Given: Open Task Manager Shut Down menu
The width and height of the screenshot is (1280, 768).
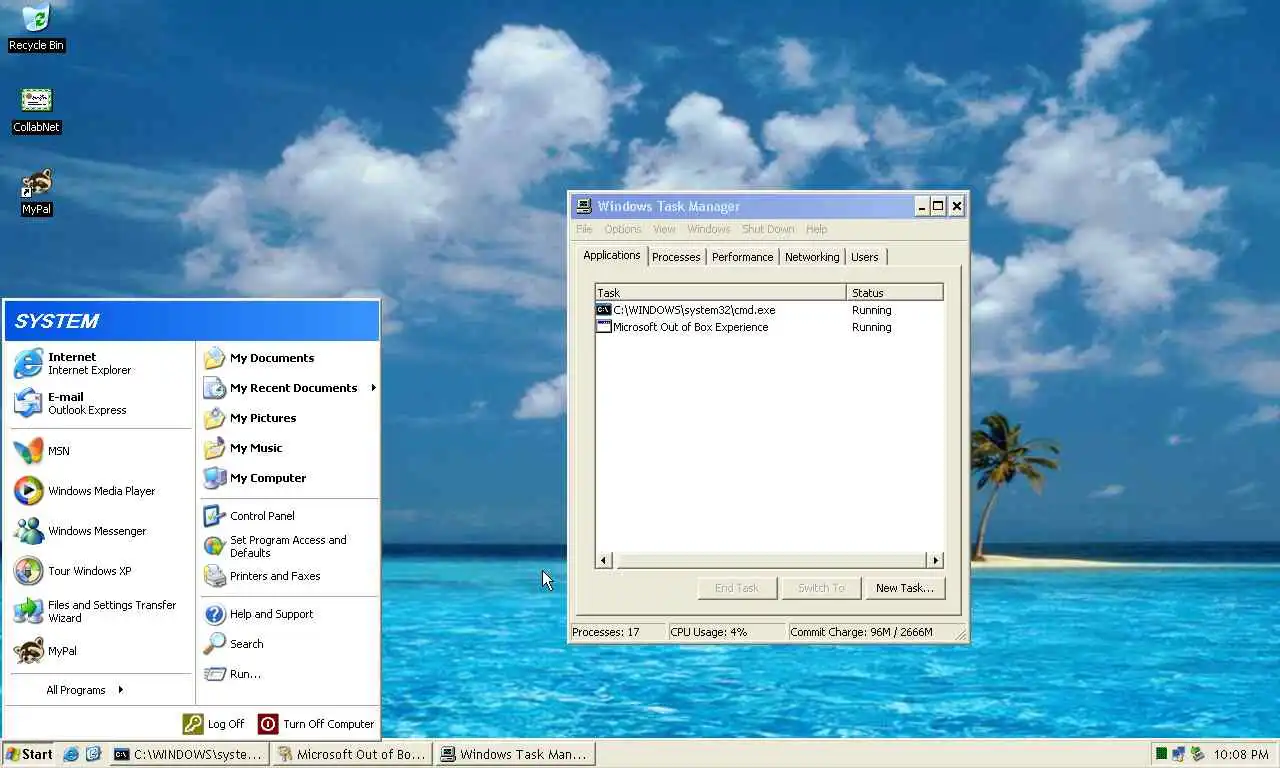Looking at the screenshot, I should click(768, 229).
